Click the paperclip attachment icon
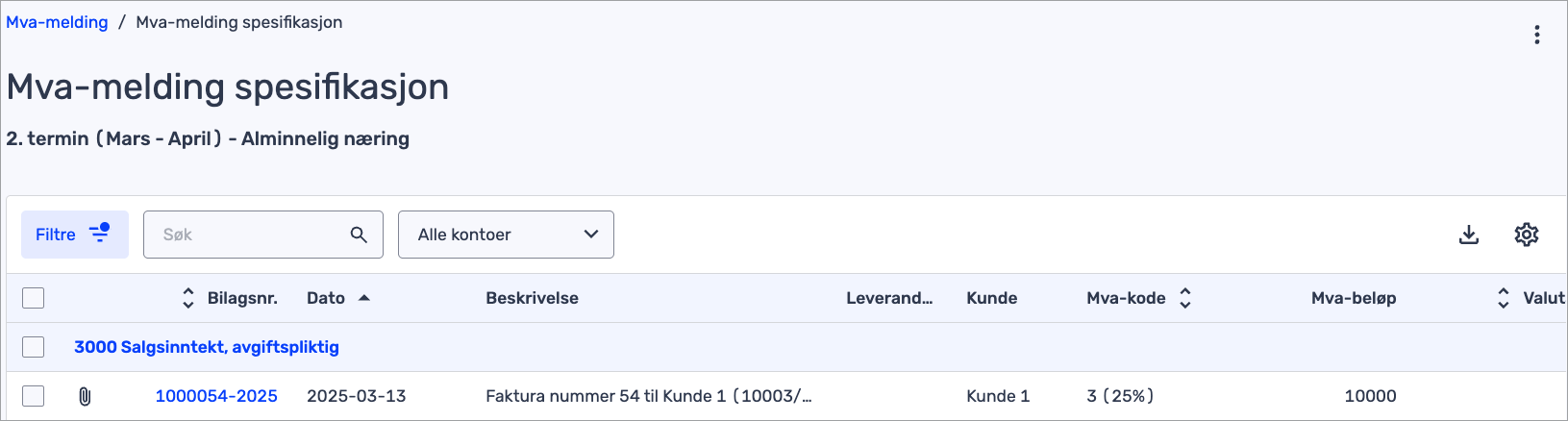 pos(85,396)
